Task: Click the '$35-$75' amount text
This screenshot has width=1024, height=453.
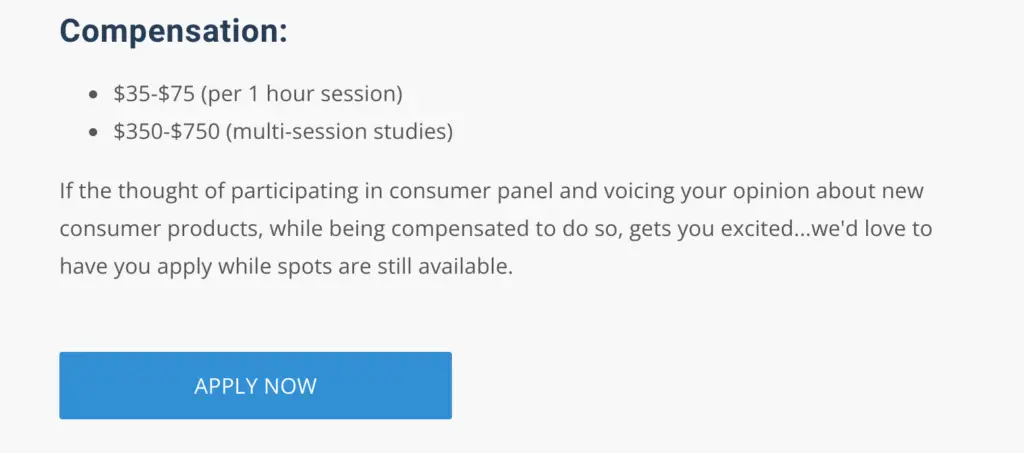Action: [x=154, y=94]
